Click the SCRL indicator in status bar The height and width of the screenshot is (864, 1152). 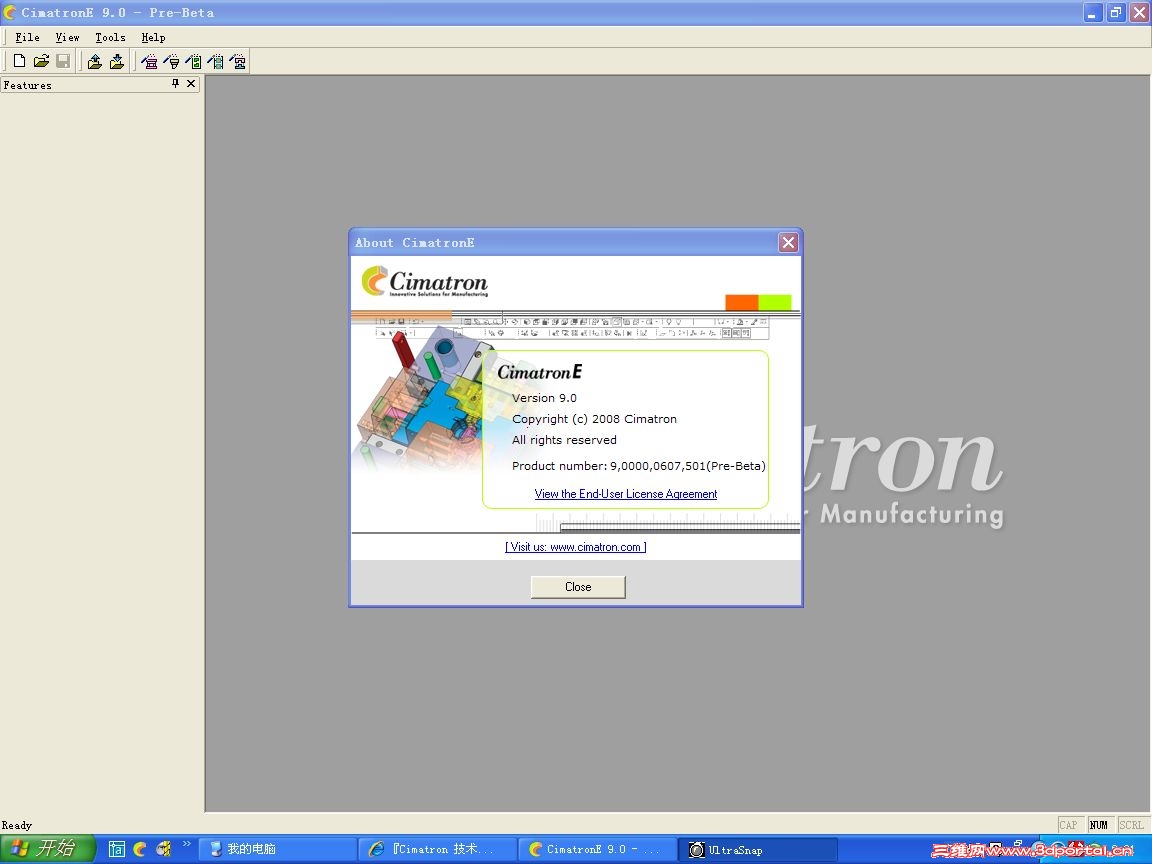click(x=1131, y=825)
